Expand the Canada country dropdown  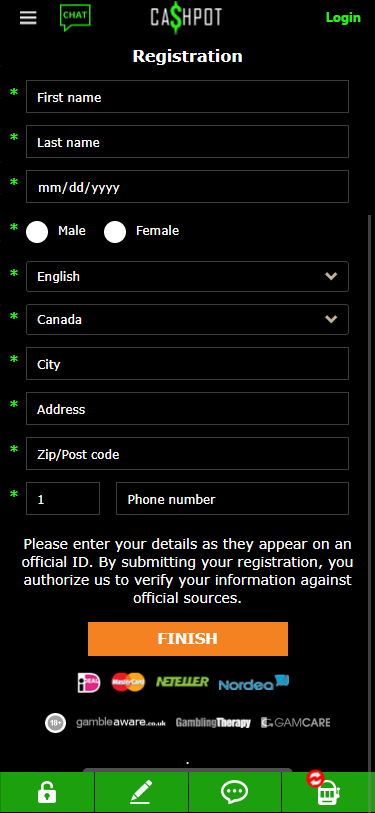point(187,319)
